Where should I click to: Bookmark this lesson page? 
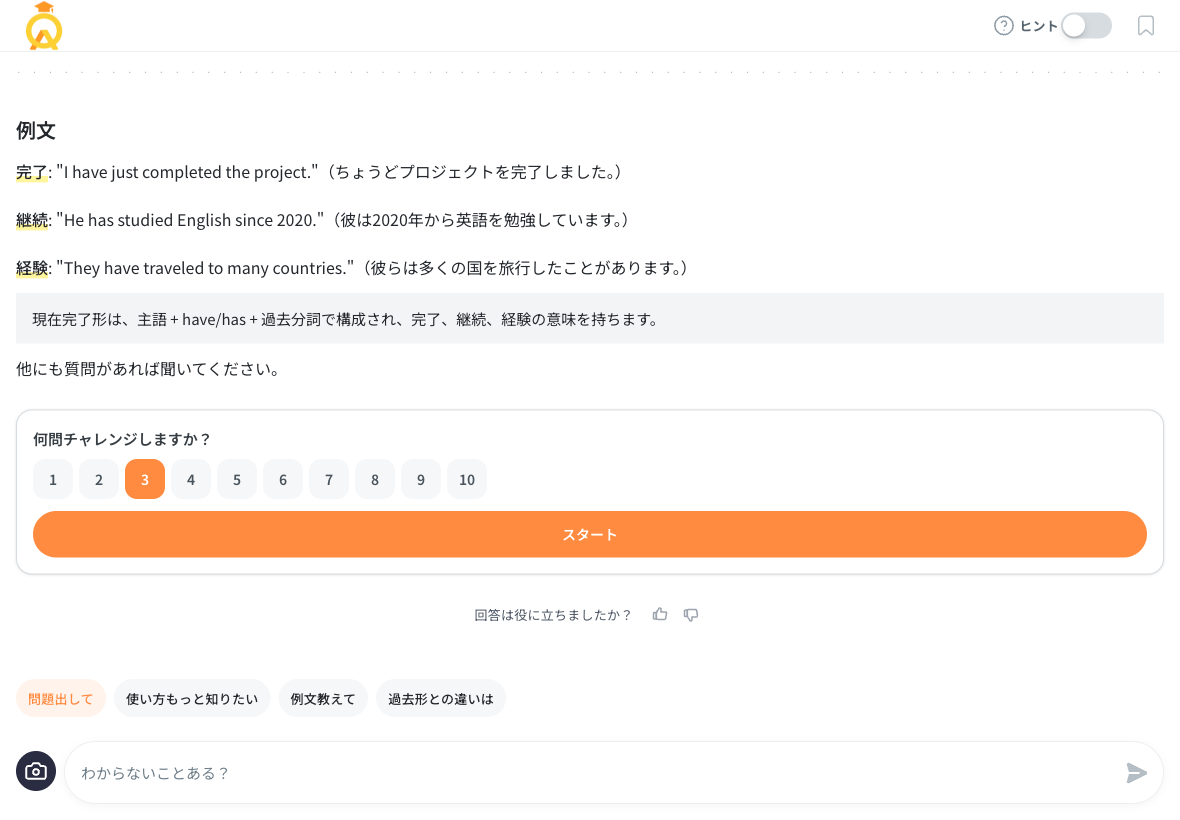1145,26
